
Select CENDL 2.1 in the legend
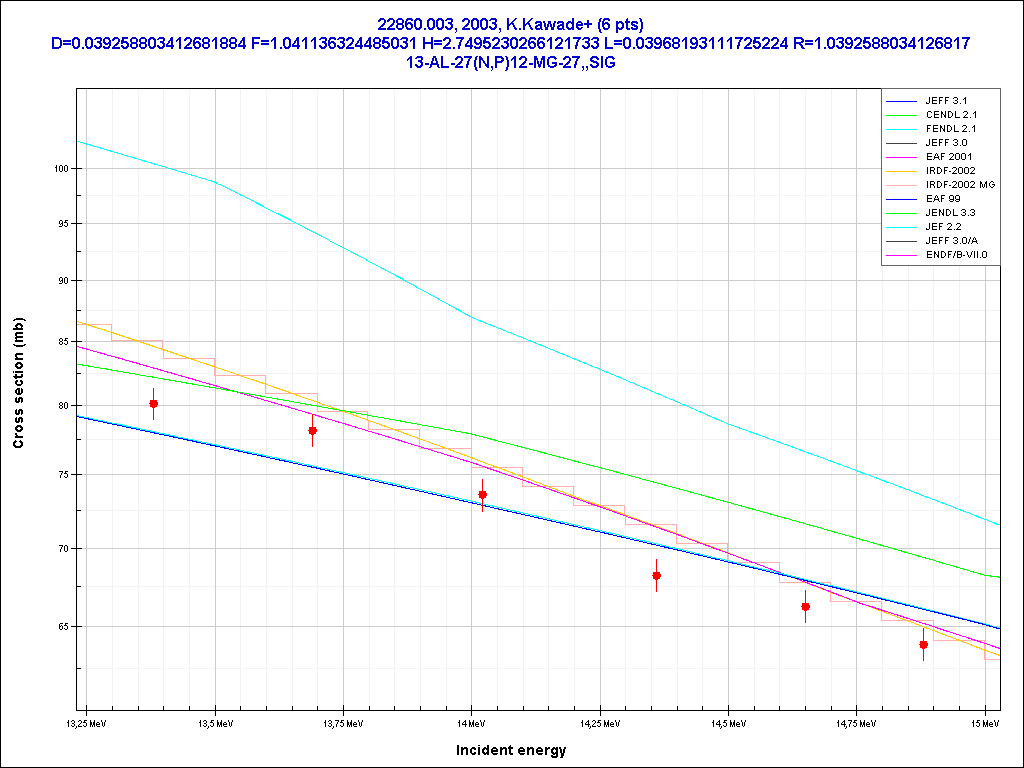pos(950,115)
